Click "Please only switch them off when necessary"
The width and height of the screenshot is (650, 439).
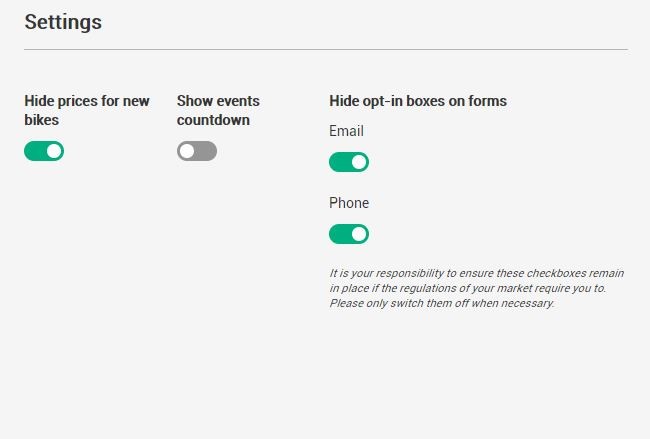coord(441,302)
